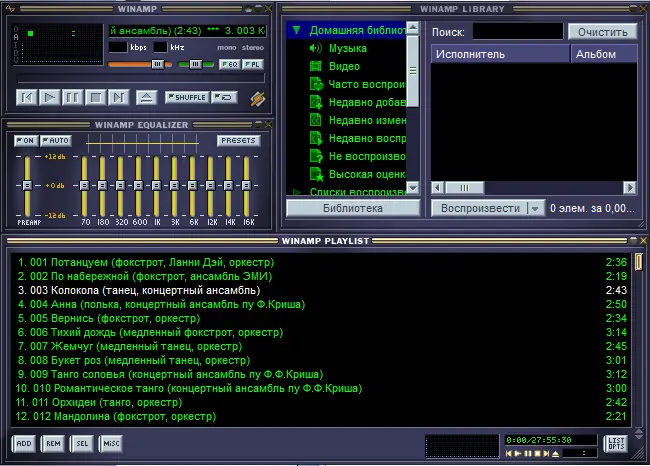The height and width of the screenshot is (466, 650).
Task: Click the Не воспроизводившиеся item icon
Action: click(x=316, y=156)
